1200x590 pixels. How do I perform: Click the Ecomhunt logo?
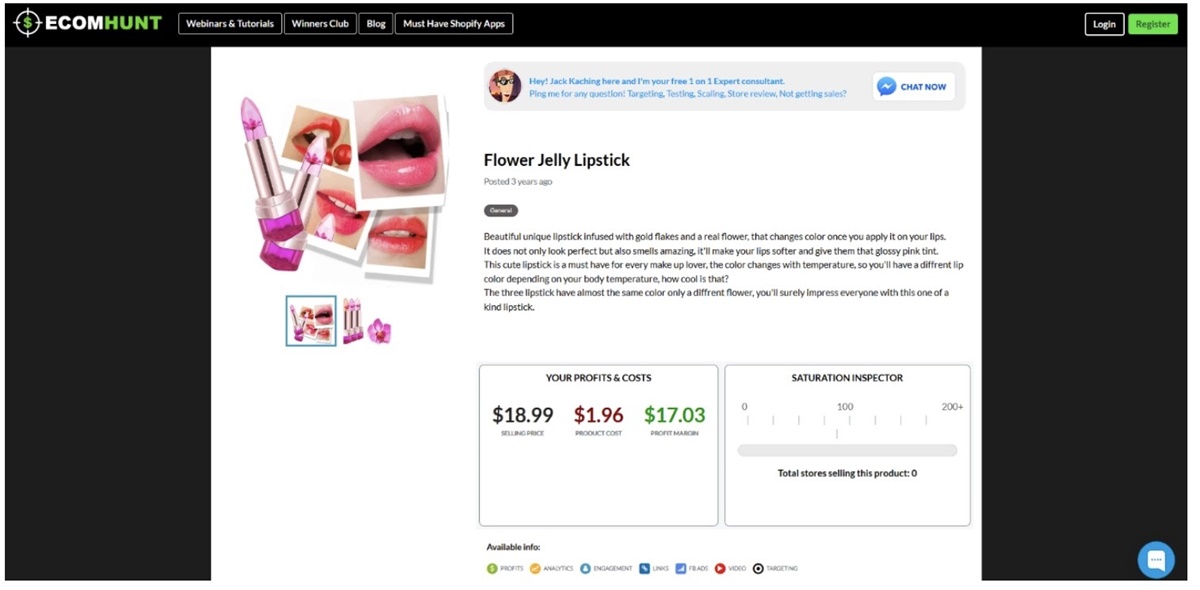87,23
